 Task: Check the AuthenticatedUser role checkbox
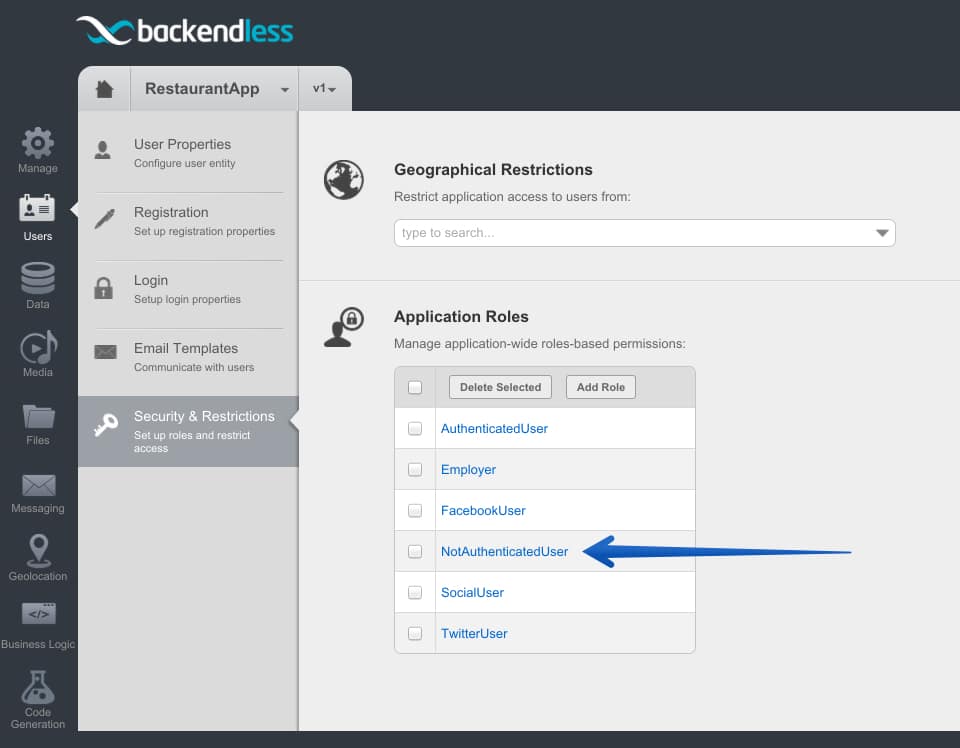tap(415, 428)
